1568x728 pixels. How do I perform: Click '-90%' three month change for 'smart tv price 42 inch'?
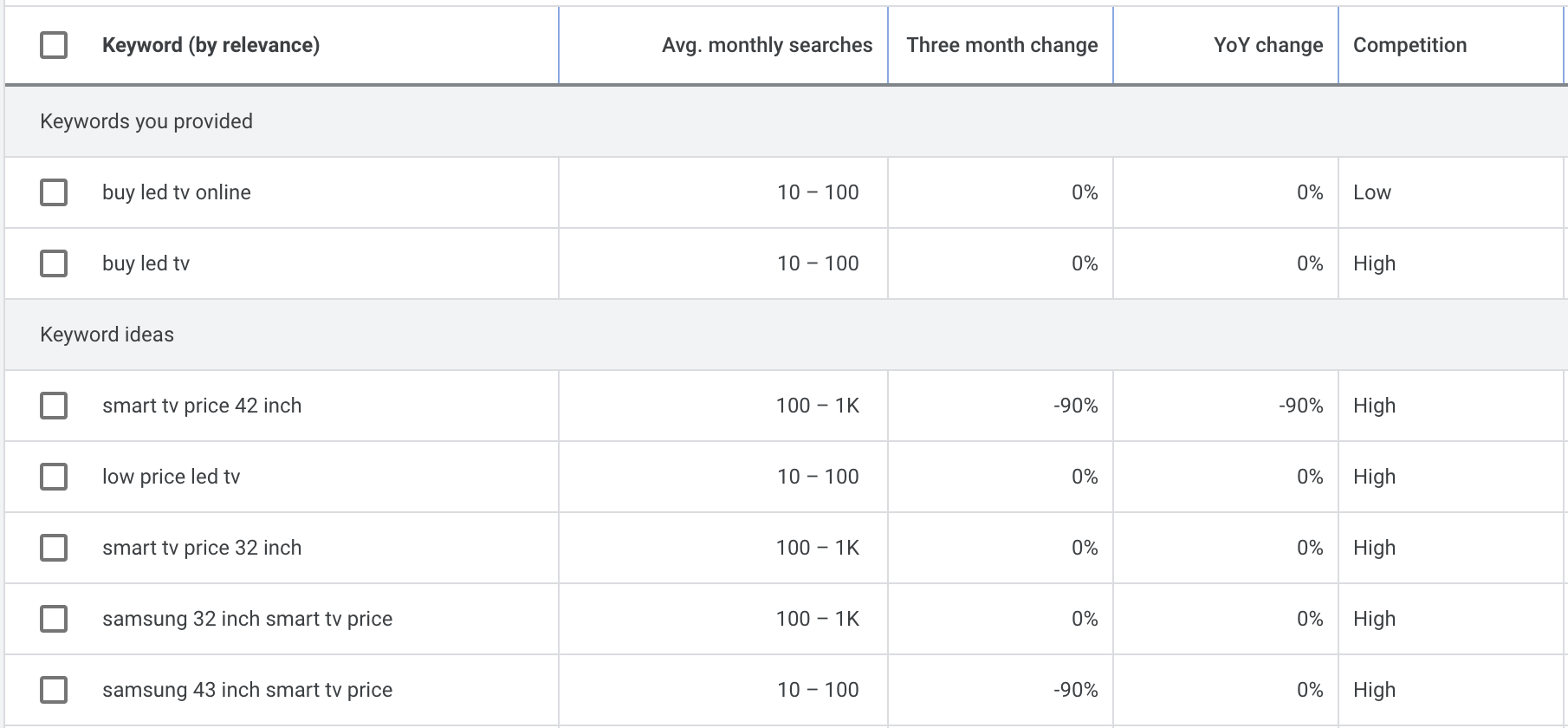[1076, 406]
